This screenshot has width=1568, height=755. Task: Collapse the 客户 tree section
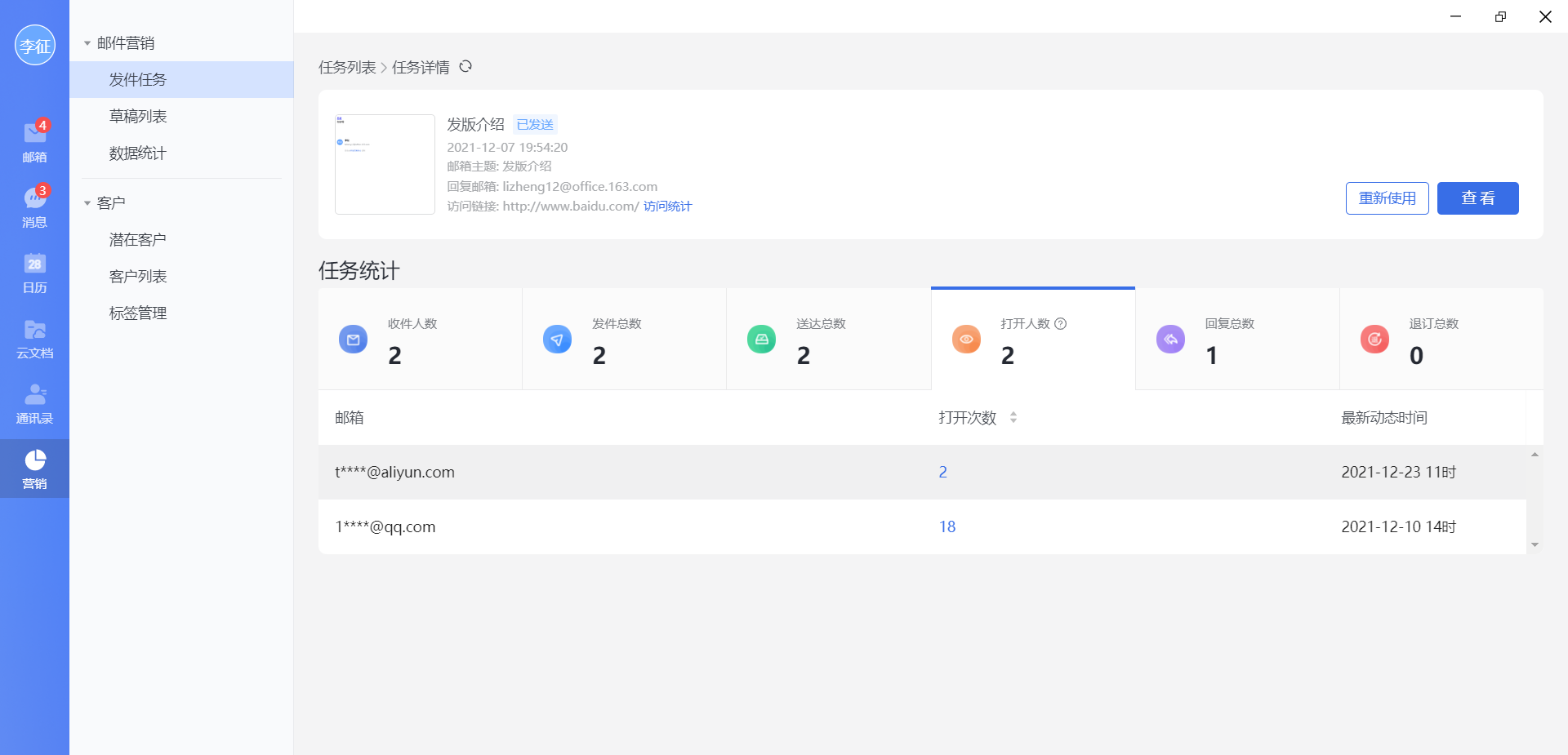87,203
